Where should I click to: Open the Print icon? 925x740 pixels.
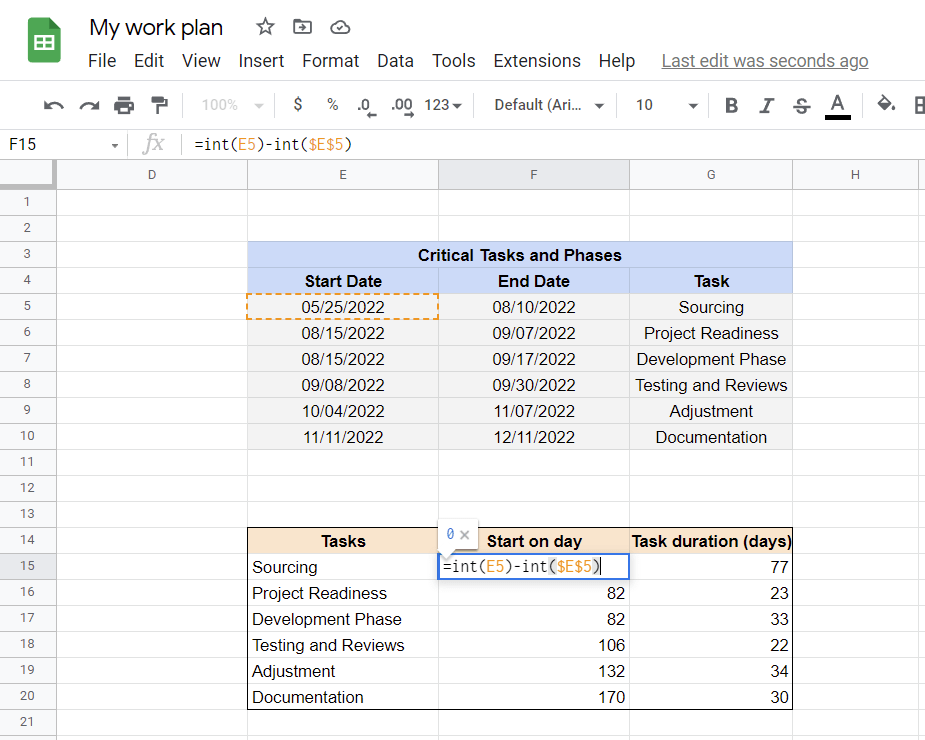coord(122,104)
